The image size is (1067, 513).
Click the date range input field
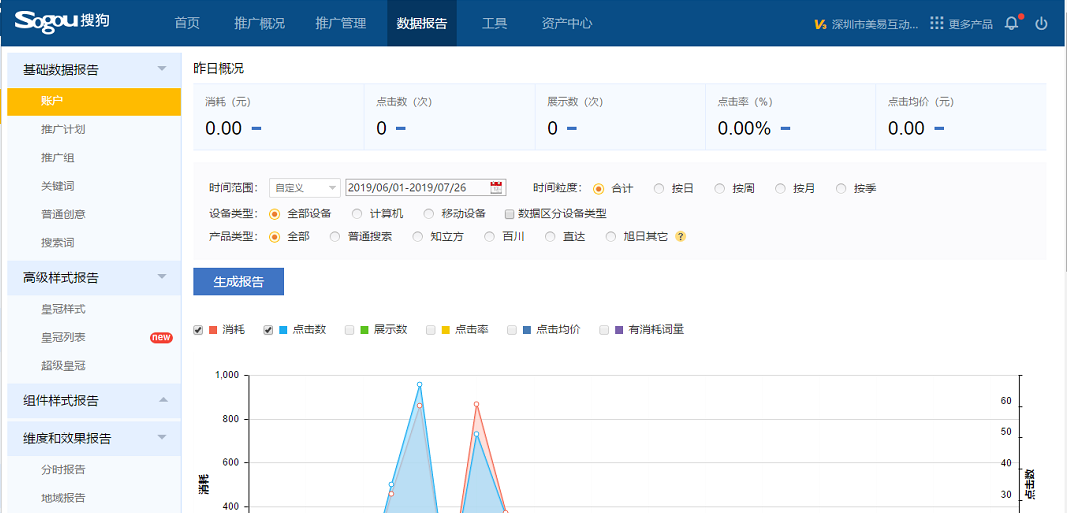pos(425,188)
